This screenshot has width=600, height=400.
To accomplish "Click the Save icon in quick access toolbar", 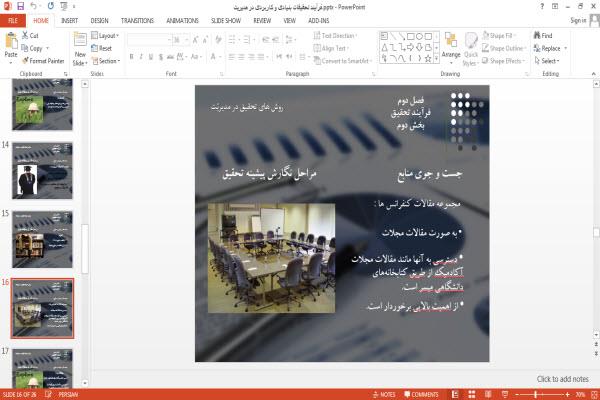I will click(x=20, y=6).
